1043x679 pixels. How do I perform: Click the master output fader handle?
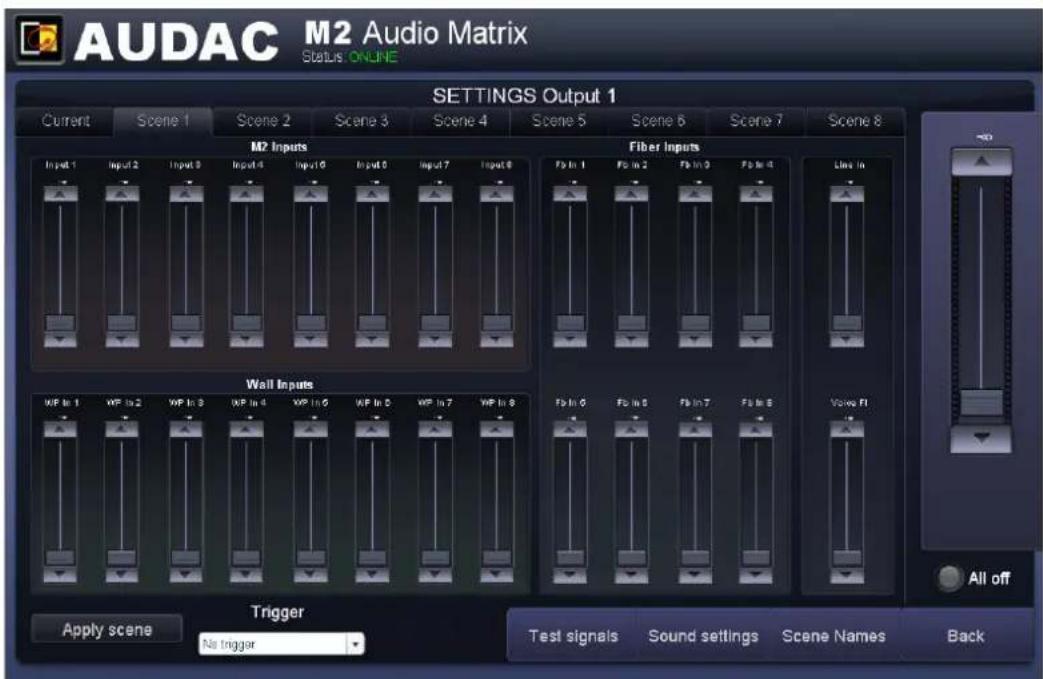coord(982,403)
